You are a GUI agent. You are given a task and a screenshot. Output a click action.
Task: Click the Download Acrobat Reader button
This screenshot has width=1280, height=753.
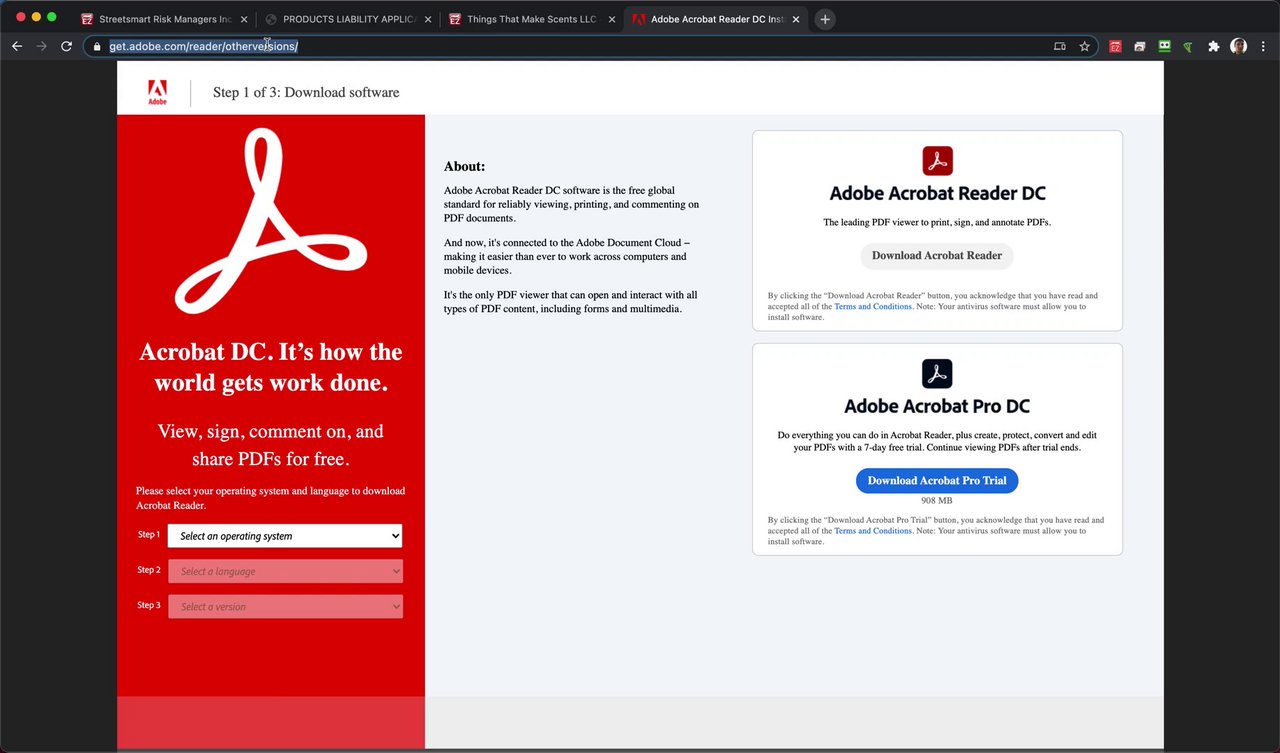(937, 256)
